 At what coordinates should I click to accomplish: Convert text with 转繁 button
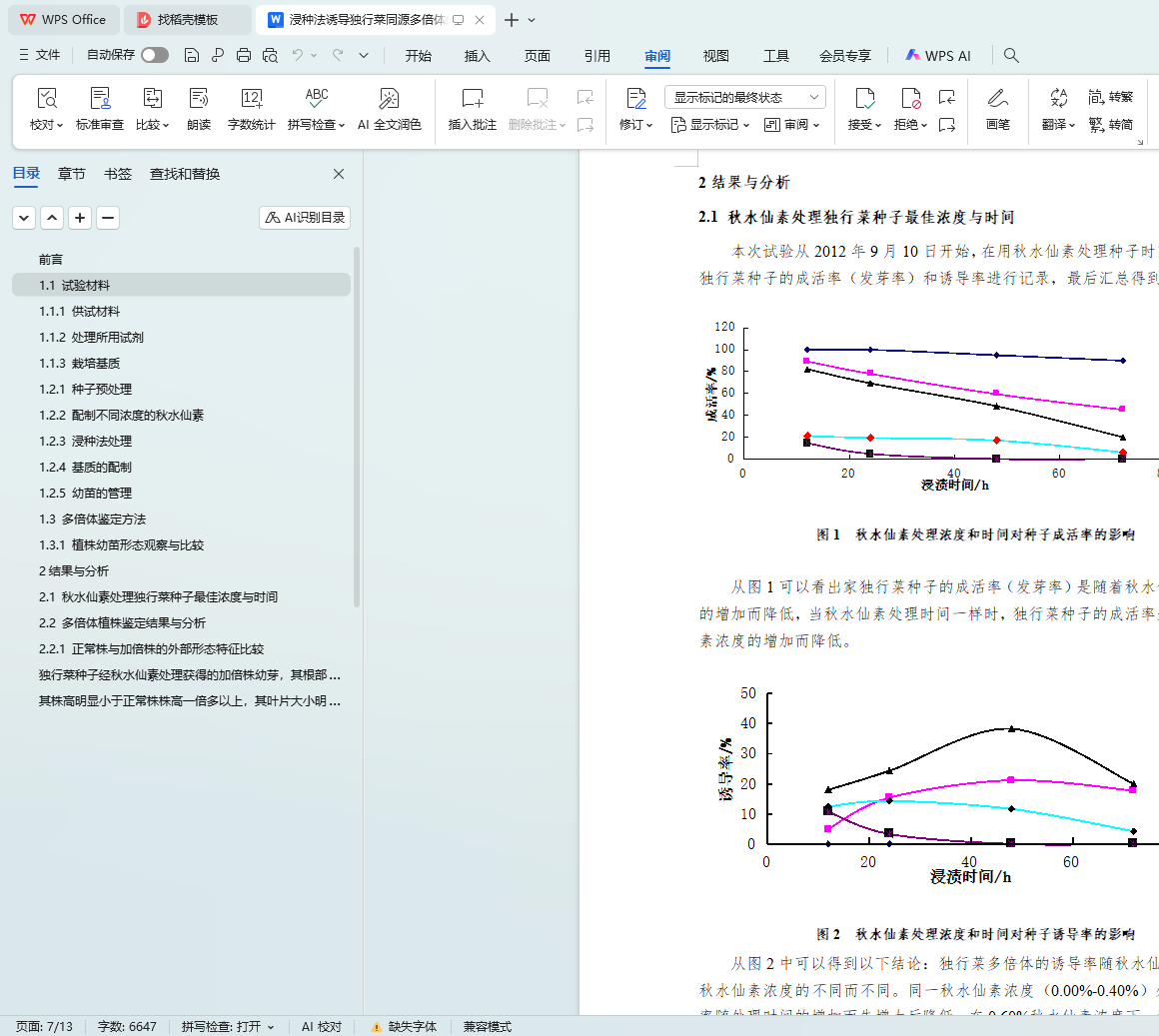point(1111,97)
